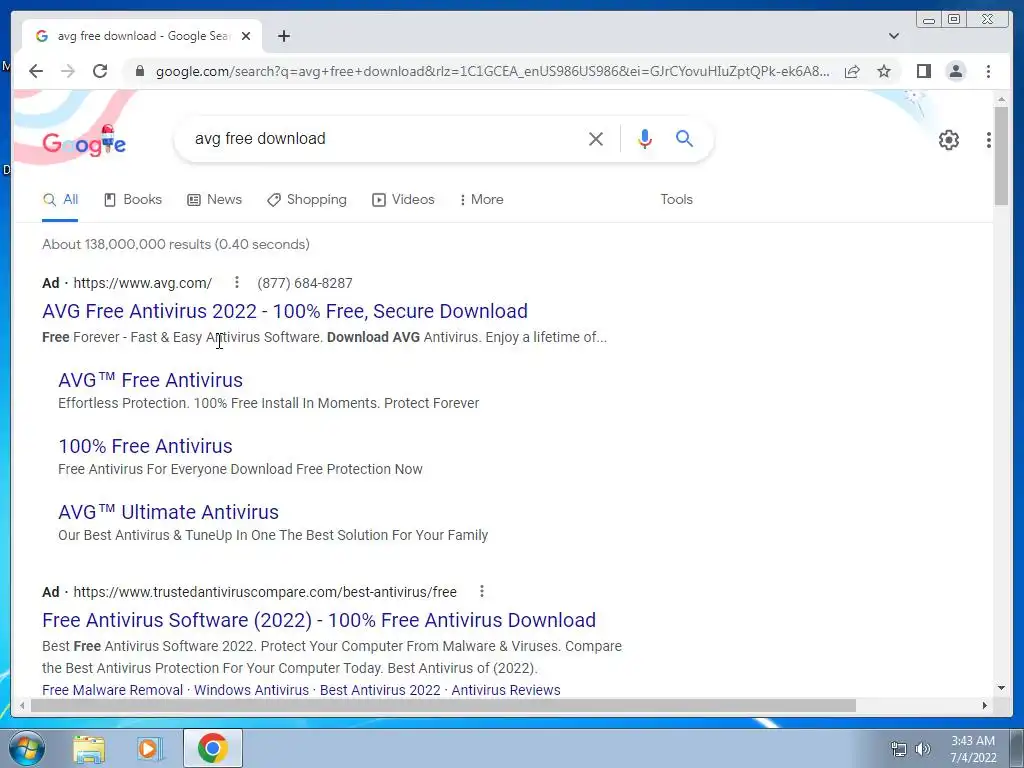
Task: Bookmark this tab with the star
Action: (884, 71)
